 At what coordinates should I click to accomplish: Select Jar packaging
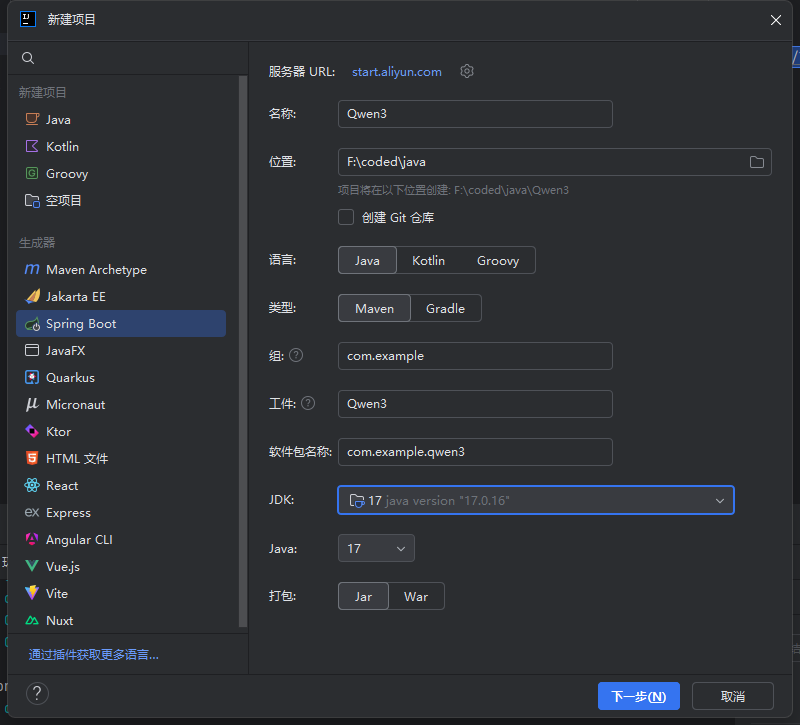363,596
